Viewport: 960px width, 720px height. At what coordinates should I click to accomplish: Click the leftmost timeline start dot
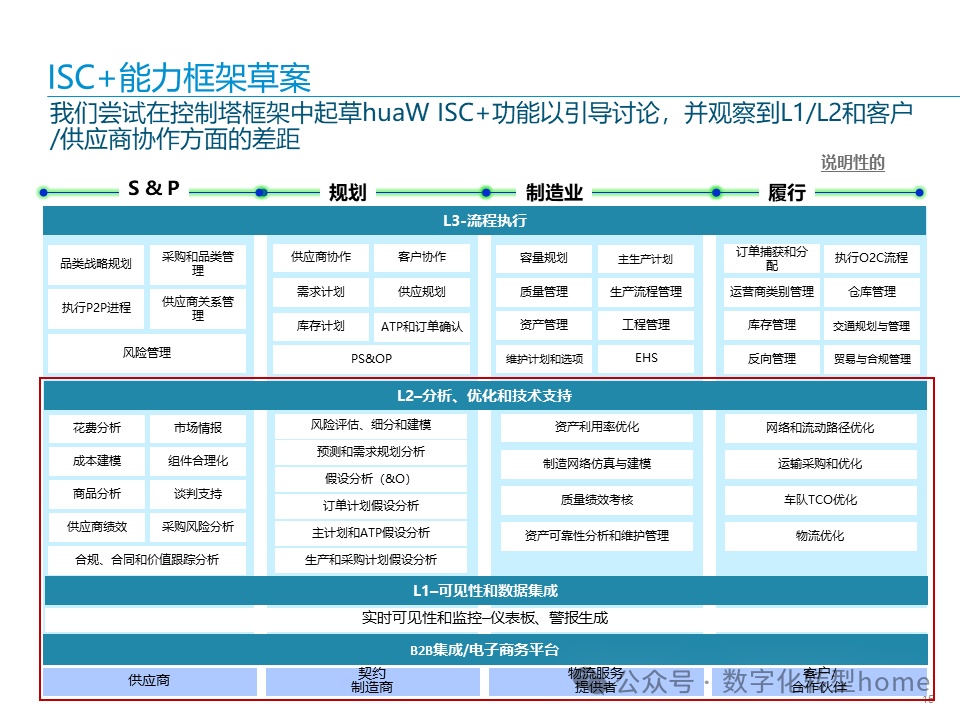pyautogui.click(x=41, y=191)
